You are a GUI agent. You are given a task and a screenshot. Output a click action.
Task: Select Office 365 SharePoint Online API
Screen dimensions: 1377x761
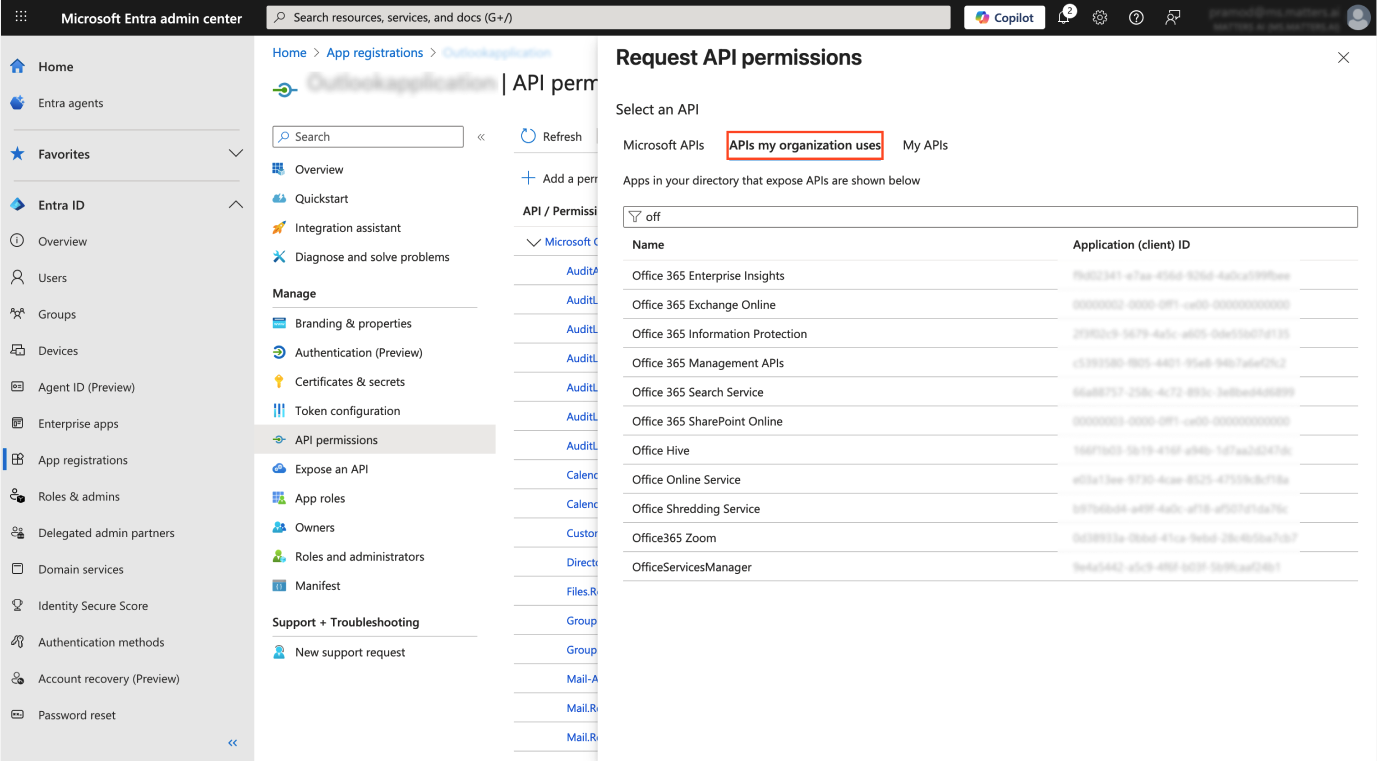(990, 421)
